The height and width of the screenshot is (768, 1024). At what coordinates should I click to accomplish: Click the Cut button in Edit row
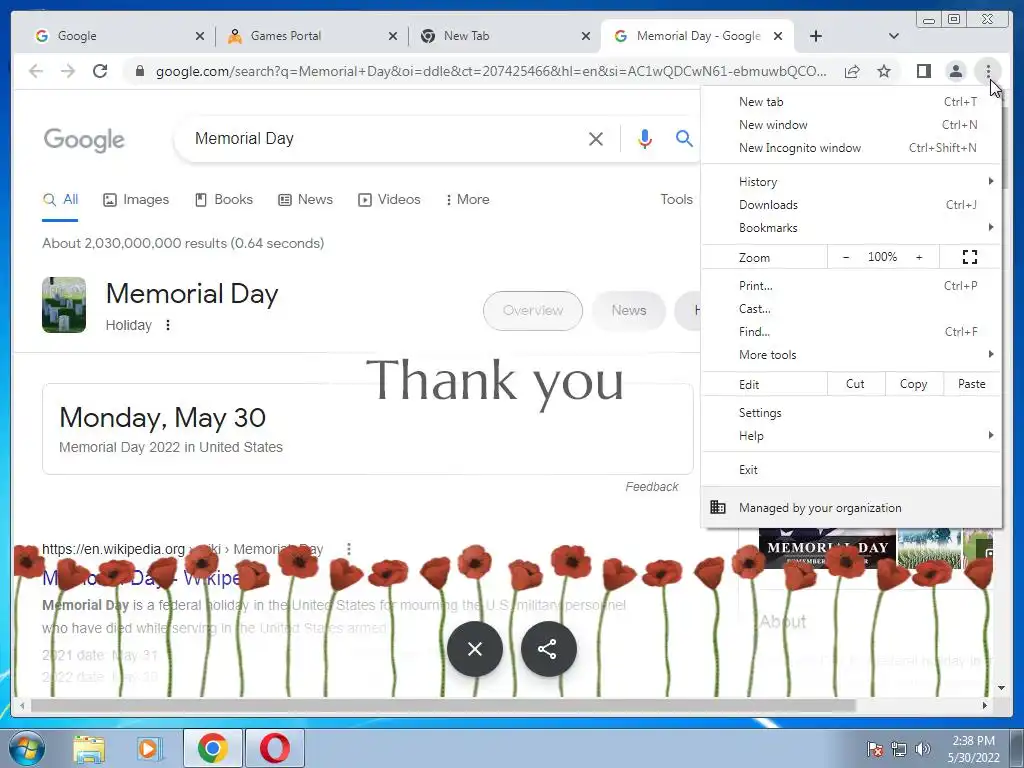point(856,384)
